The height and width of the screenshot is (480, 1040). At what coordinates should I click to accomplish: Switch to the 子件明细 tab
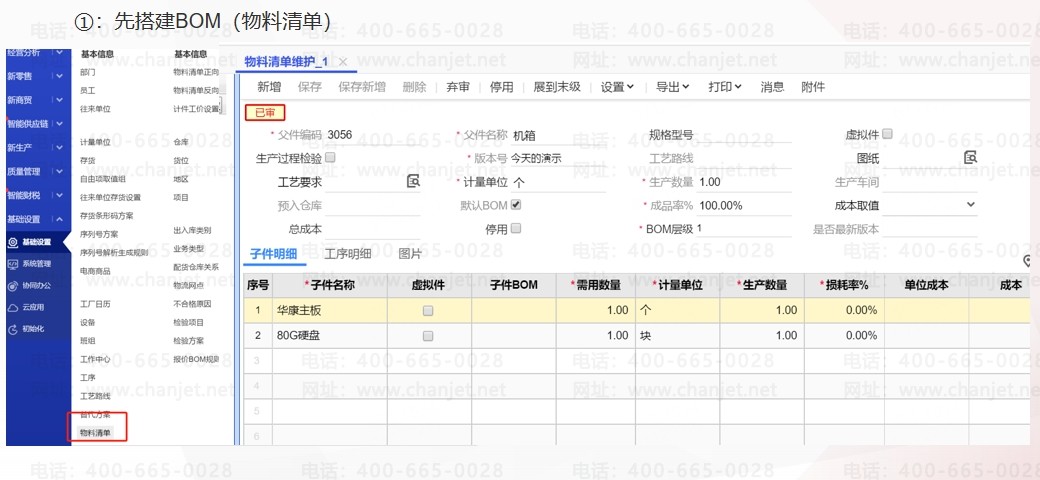[273, 254]
